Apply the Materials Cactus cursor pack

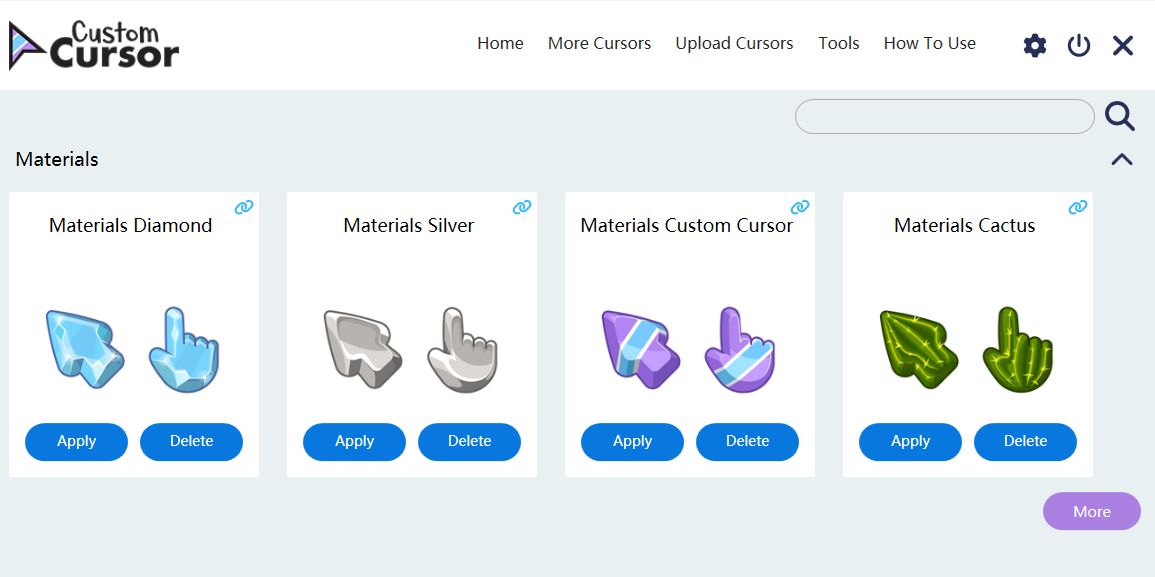(x=910, y=441)
